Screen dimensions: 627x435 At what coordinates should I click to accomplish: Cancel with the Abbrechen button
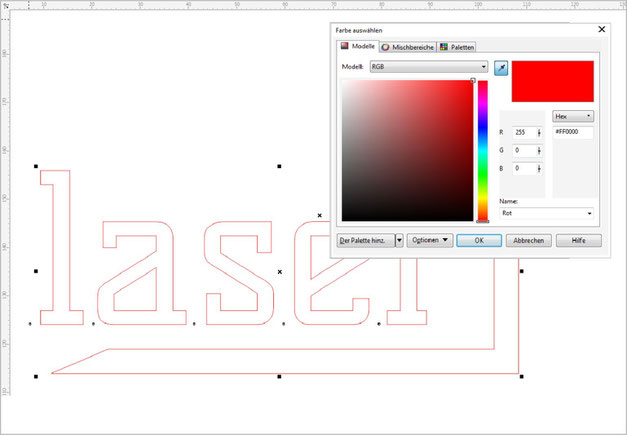(529, 241)
